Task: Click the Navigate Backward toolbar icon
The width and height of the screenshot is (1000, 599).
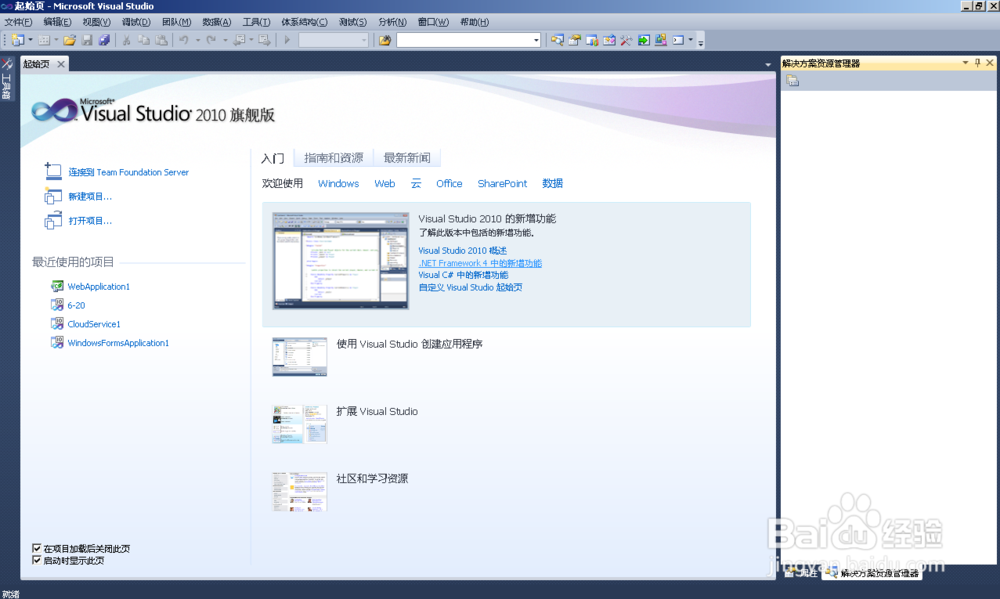Action: pyautogui.click(x=240, y=40)
